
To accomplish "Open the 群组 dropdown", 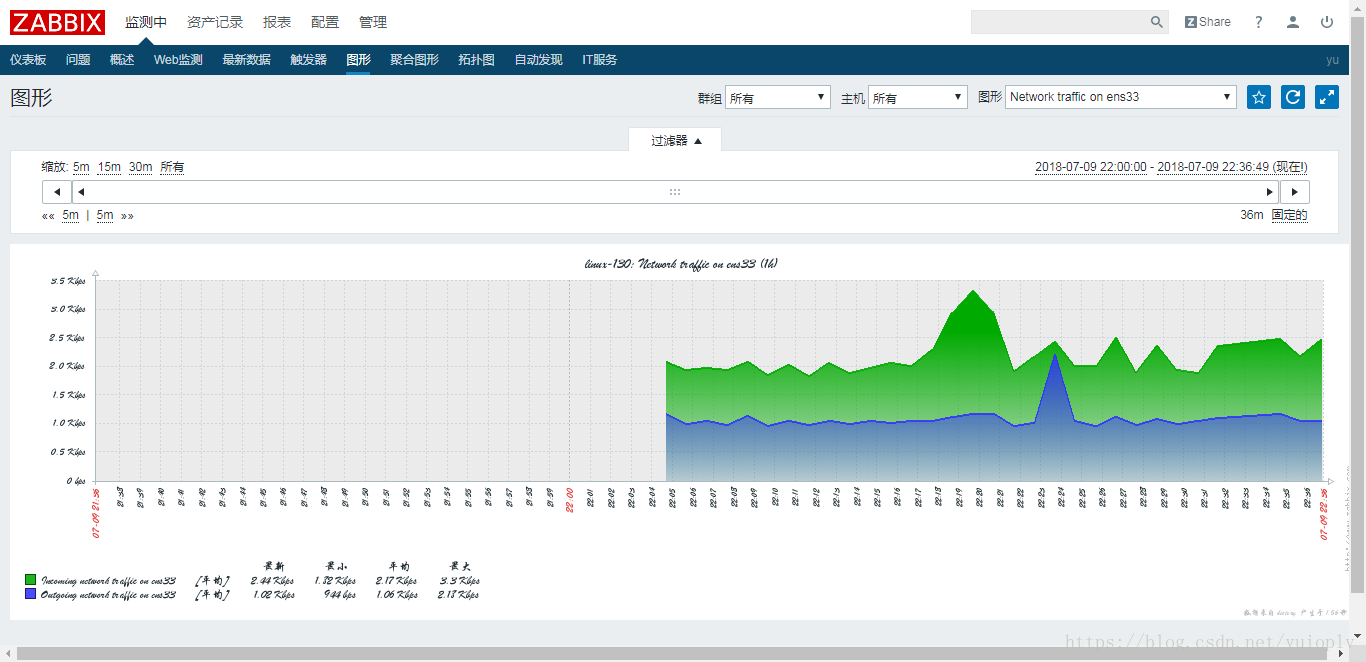I will tap(778, 97).
